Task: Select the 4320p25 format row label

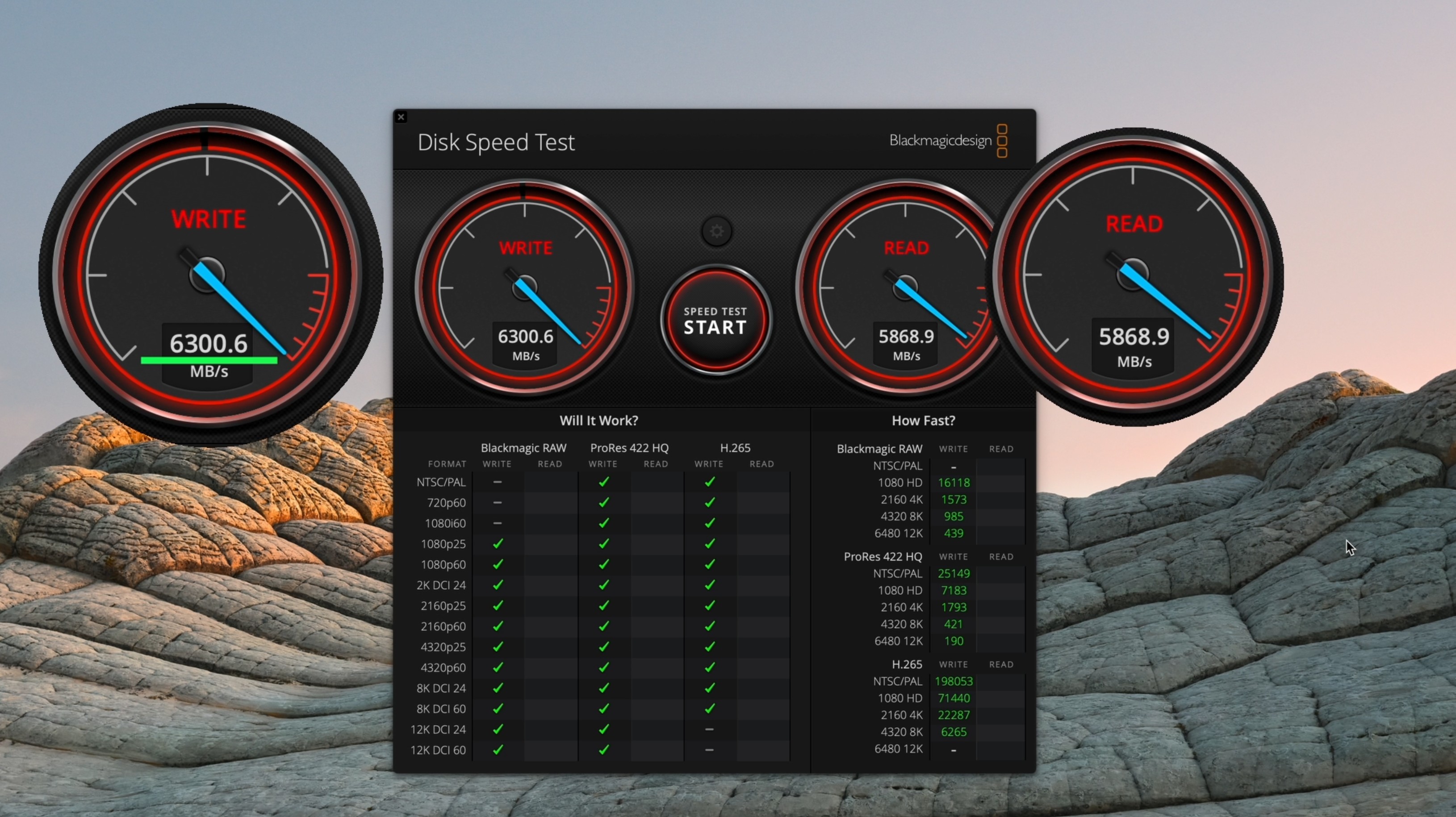Action: pos(443,647)
